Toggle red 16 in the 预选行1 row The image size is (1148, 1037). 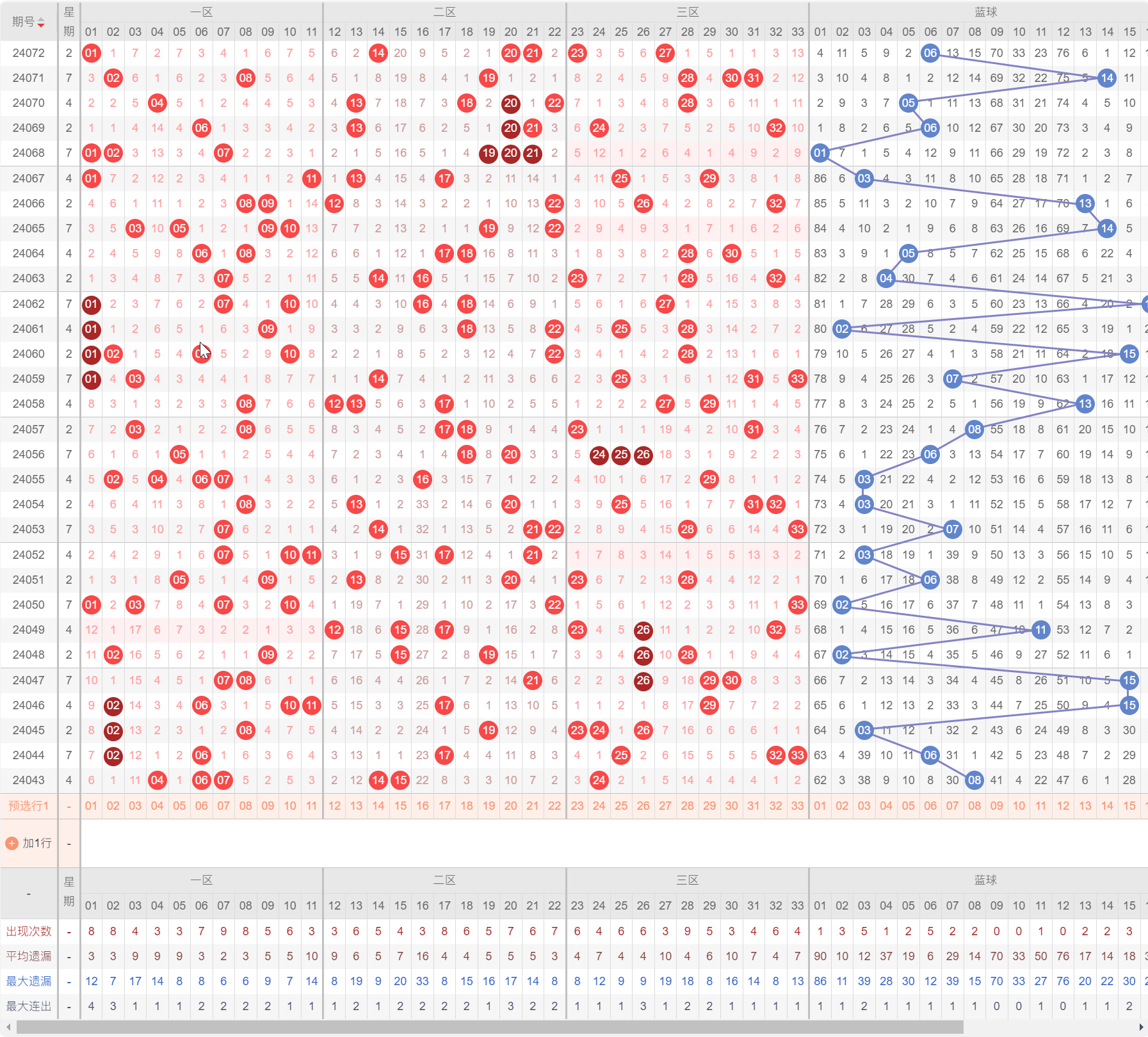423,806
